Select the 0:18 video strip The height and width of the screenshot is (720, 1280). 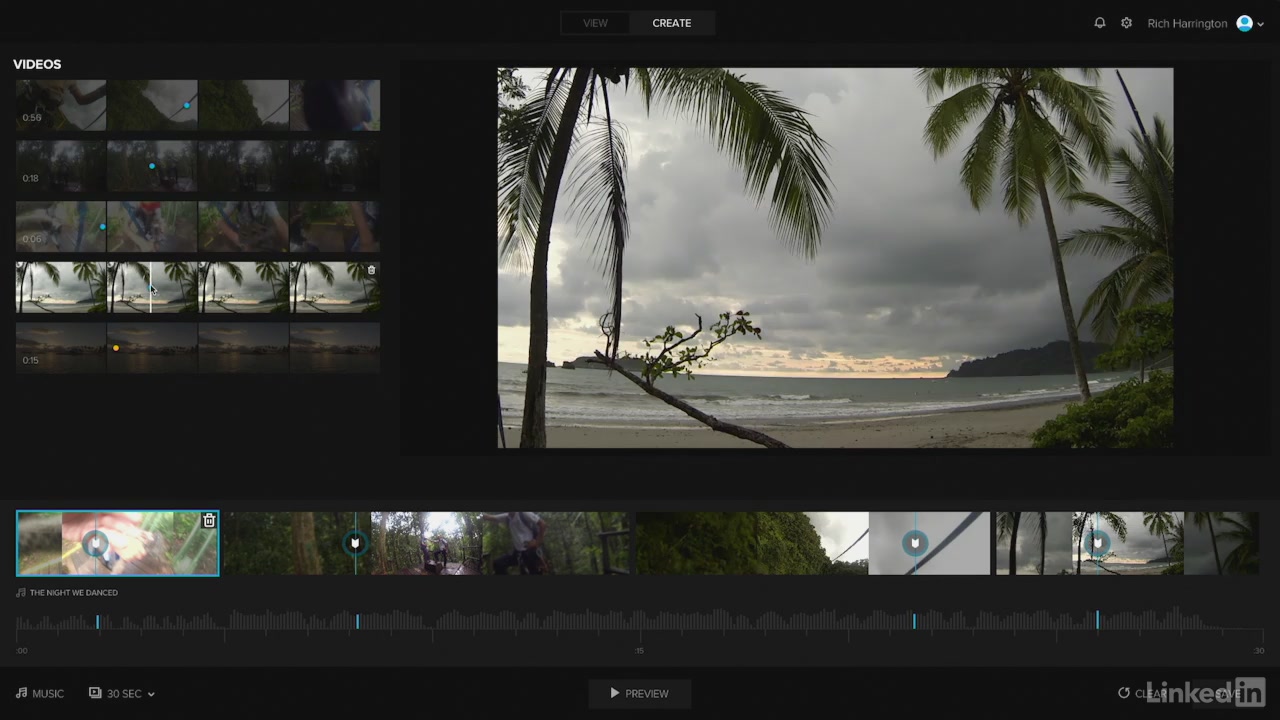pos(198,166)
